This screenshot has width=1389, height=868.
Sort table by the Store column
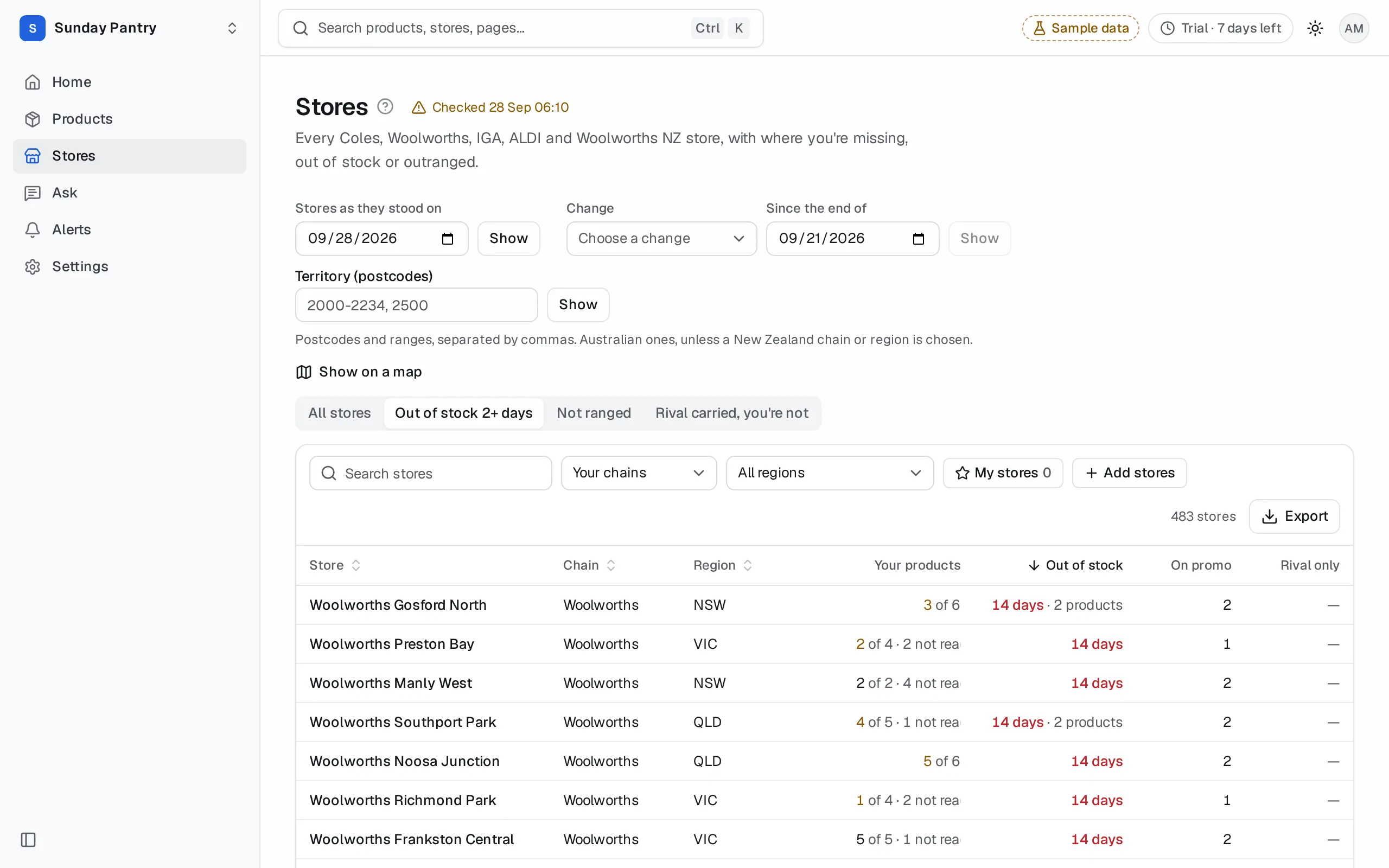coord(335,565)
